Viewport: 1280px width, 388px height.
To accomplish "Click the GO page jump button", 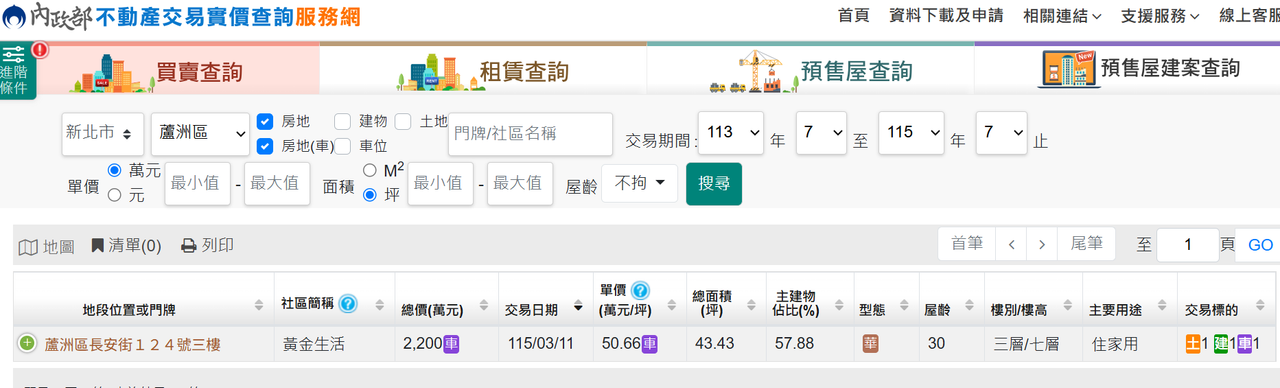I will pos(1260,245).
